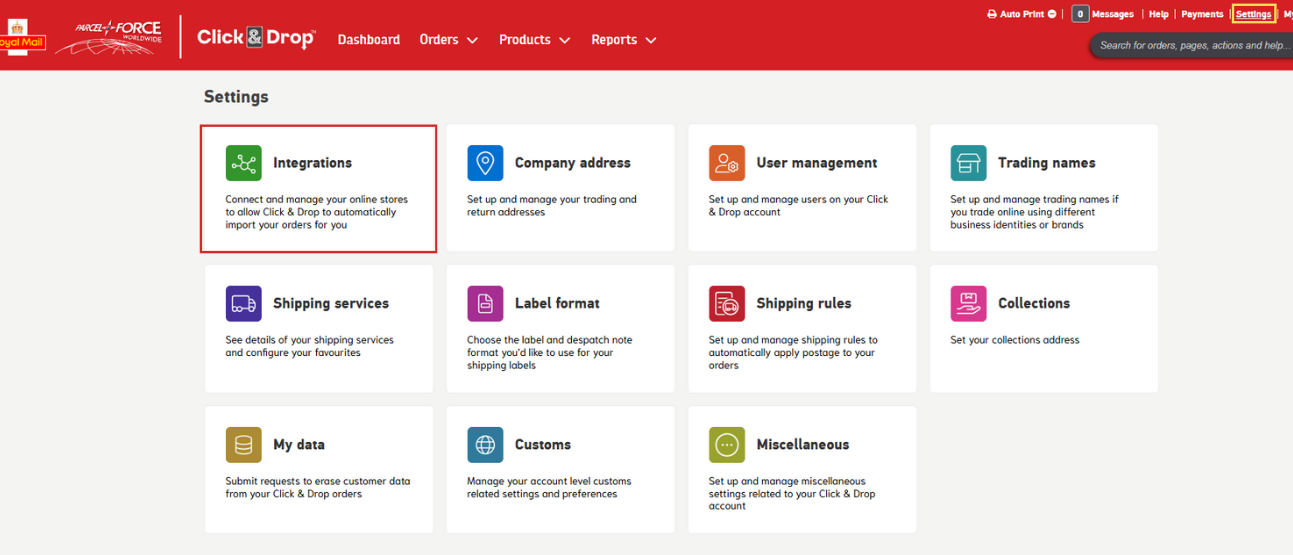Viewport: 1293px width, 555px height.
Task: Click the Collections hand icon
Action: [968, 304]
